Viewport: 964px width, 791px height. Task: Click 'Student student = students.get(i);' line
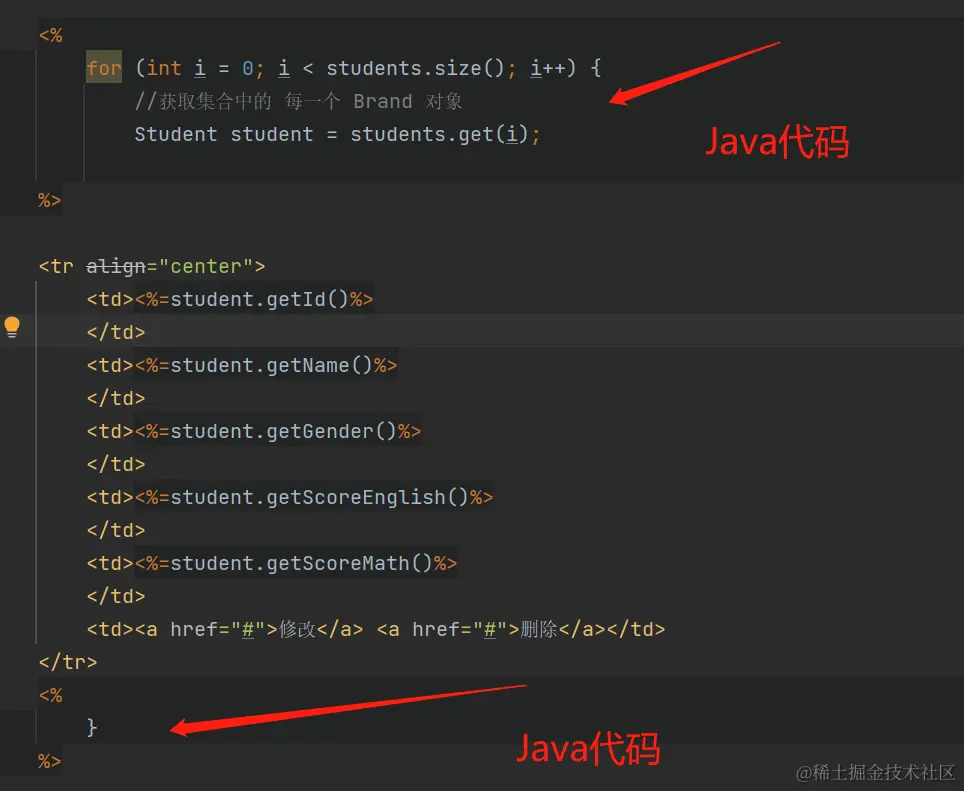point(337,134)
